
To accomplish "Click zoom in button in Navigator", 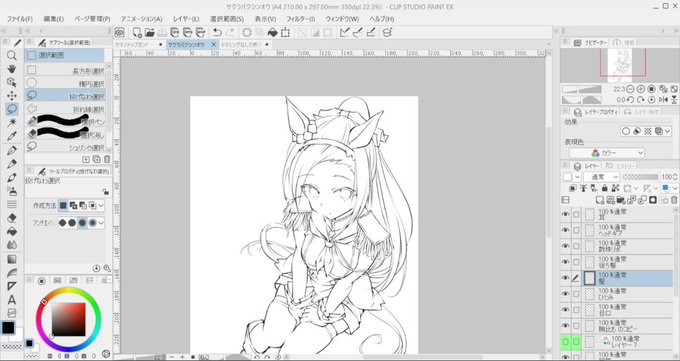I will (x=641, y=89).
